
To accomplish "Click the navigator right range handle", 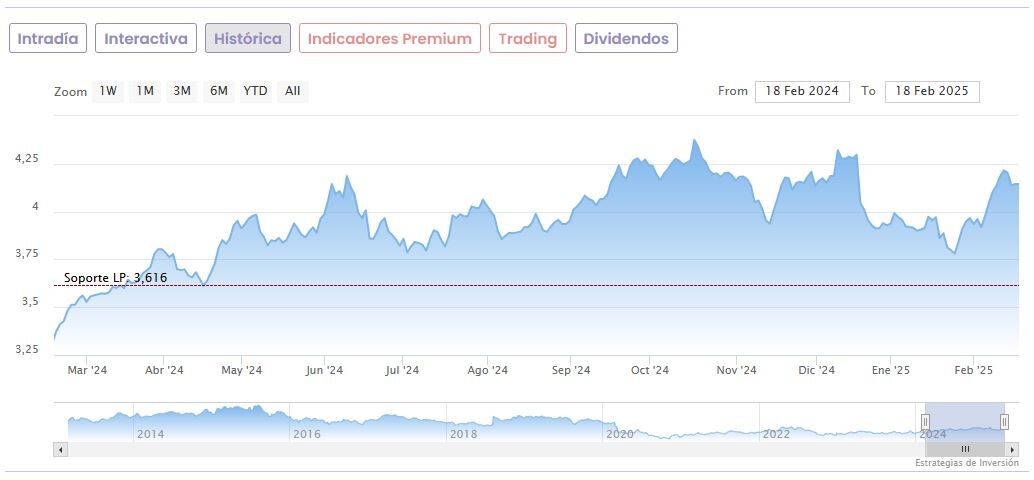I will (1004, 422).
